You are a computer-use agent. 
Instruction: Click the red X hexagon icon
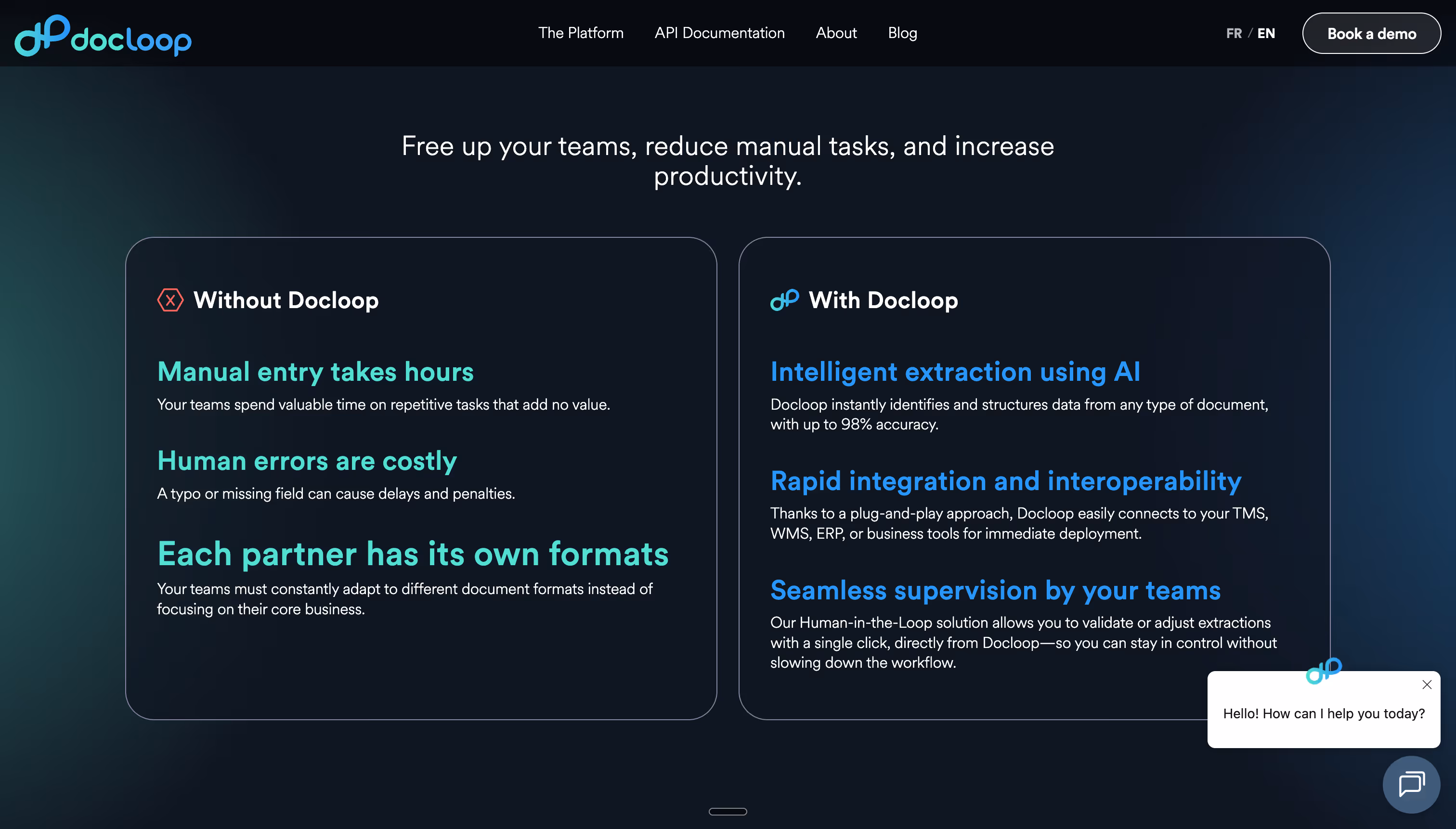point(169,300)
